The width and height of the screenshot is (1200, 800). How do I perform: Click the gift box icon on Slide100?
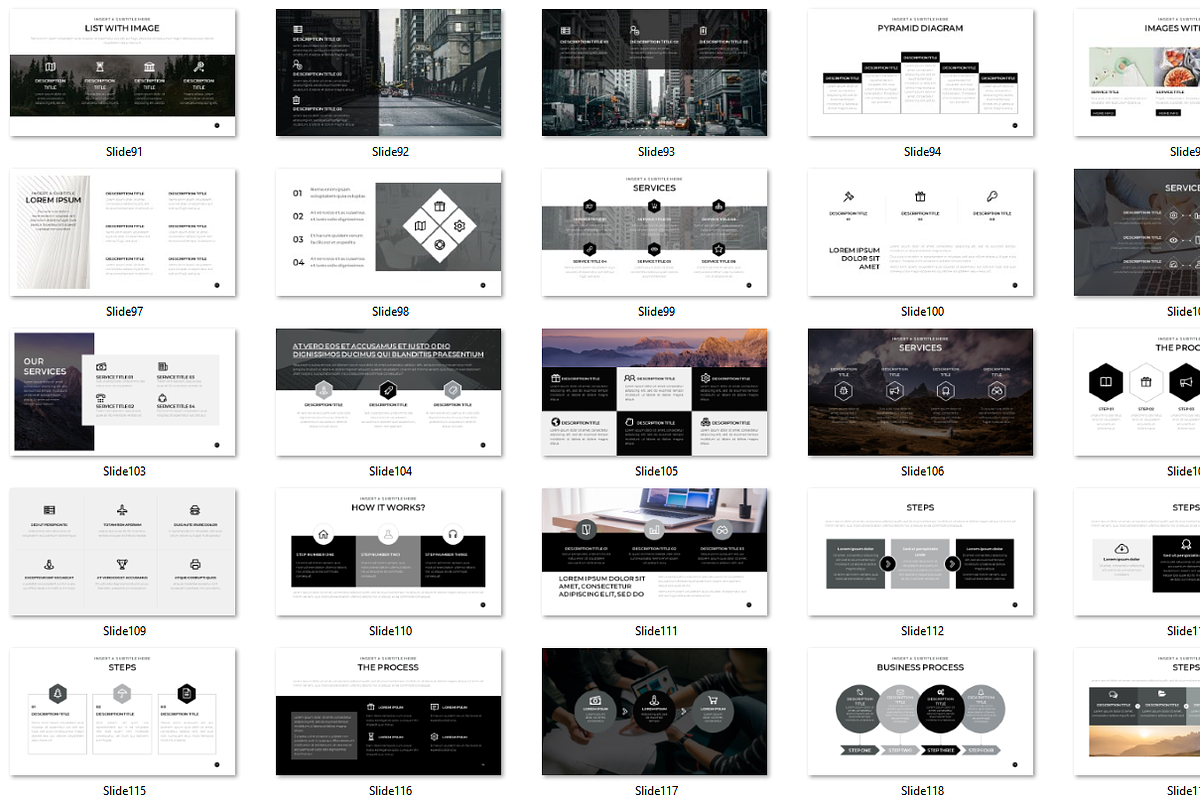pos(920,197)
